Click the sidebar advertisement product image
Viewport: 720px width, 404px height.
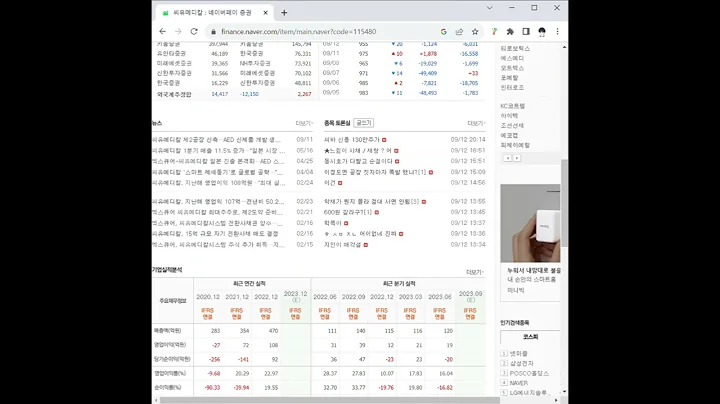pyautogui.click(x=530, y=223)
